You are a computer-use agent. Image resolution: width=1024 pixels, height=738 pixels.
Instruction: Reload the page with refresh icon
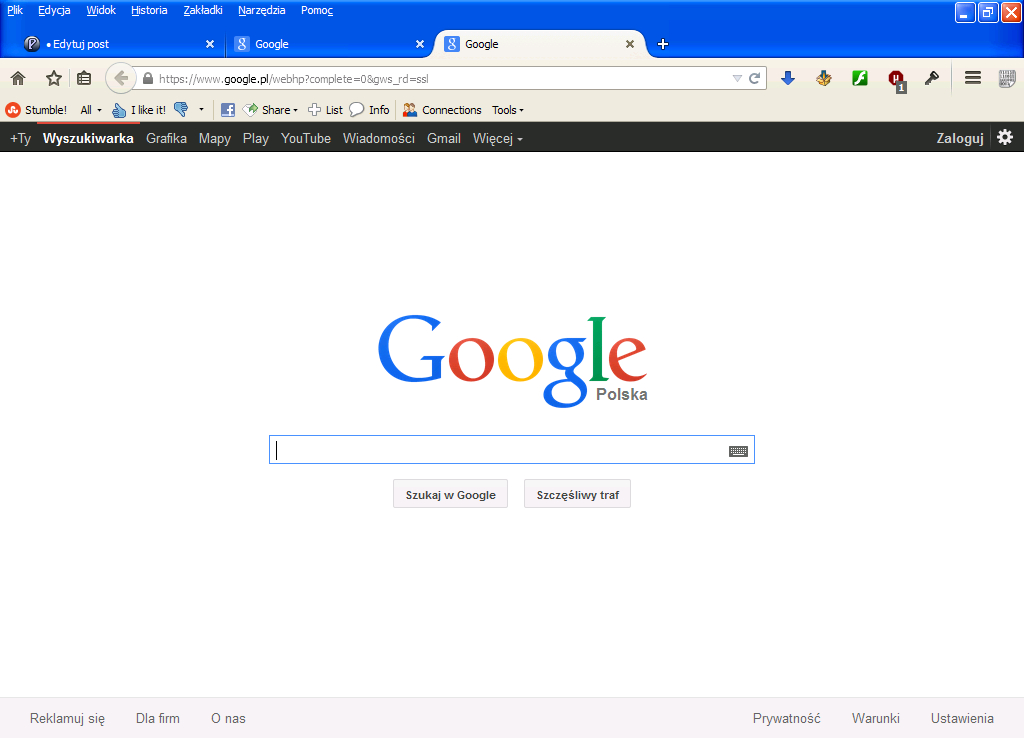click(754, 79)
